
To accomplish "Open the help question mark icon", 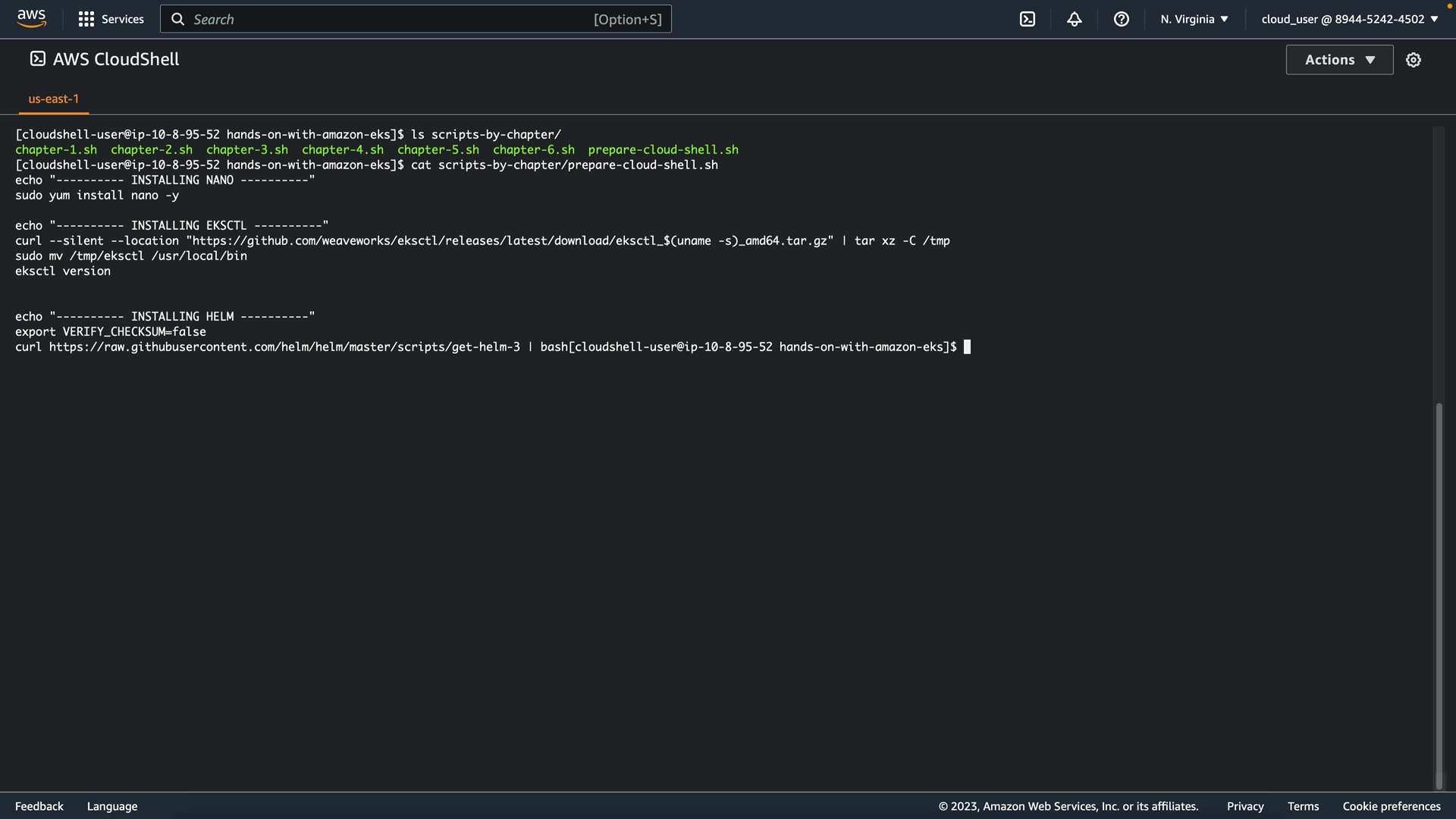I will pyautogui.click(x=1121, y=19).
